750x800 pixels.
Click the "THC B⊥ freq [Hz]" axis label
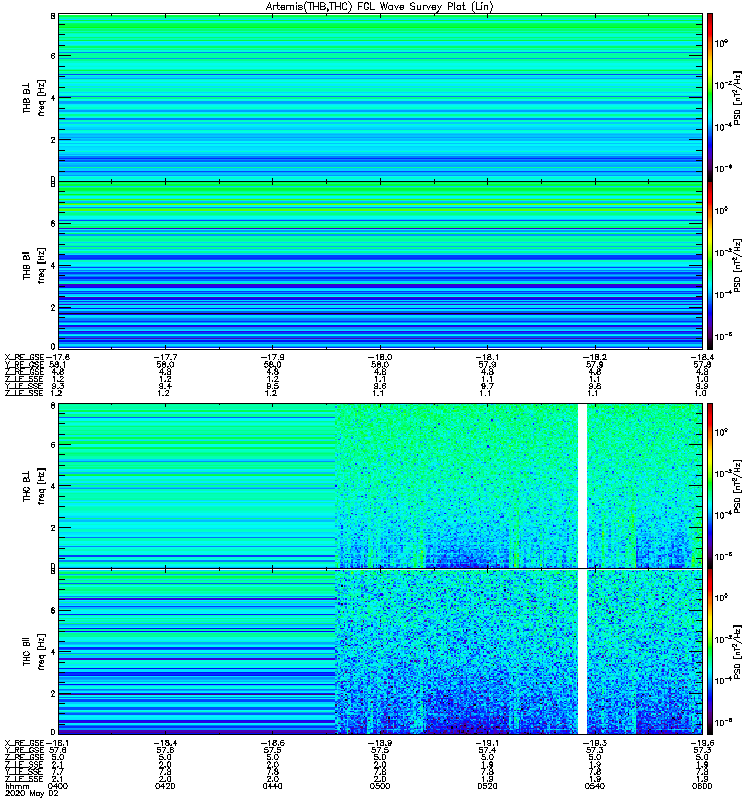coord(34,486)
